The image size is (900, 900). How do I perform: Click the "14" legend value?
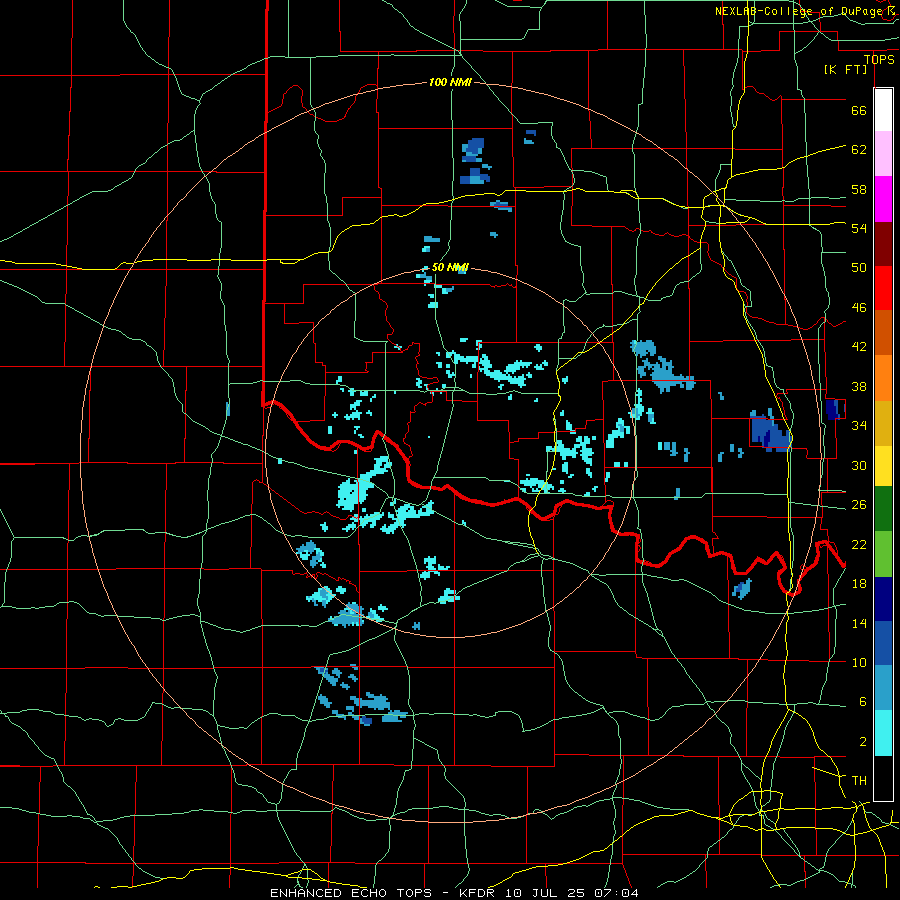(x=859, y=623)
